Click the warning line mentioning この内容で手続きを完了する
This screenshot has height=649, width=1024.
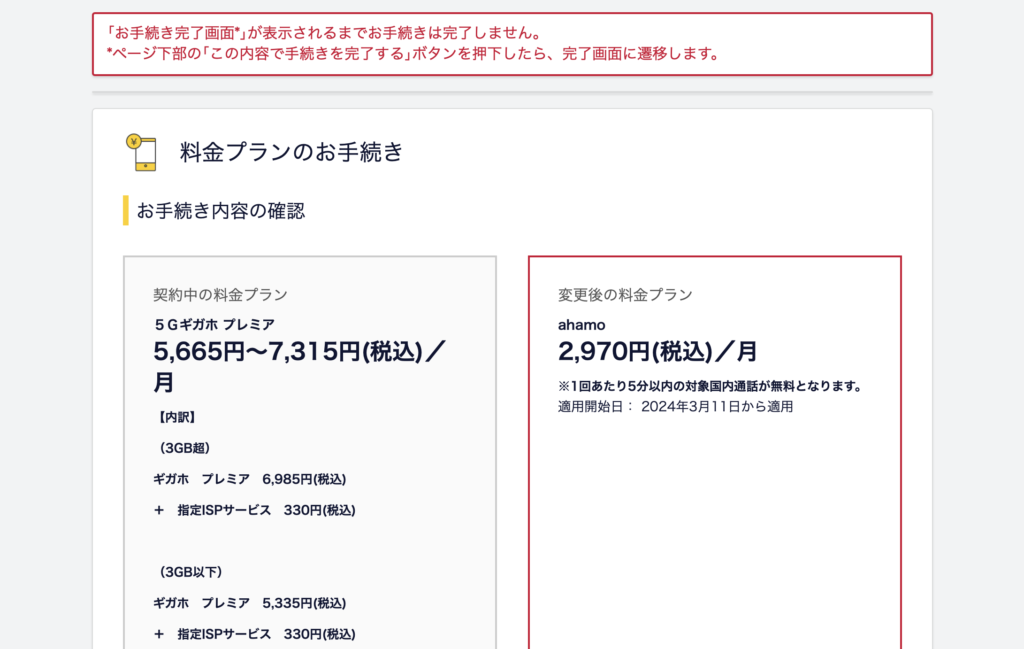[413, 54]
